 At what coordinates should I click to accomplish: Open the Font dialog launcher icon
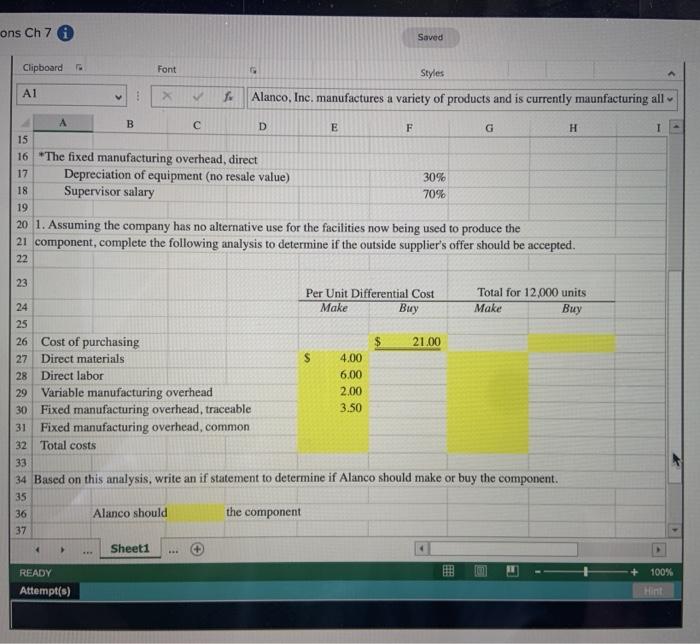[253, 70]
